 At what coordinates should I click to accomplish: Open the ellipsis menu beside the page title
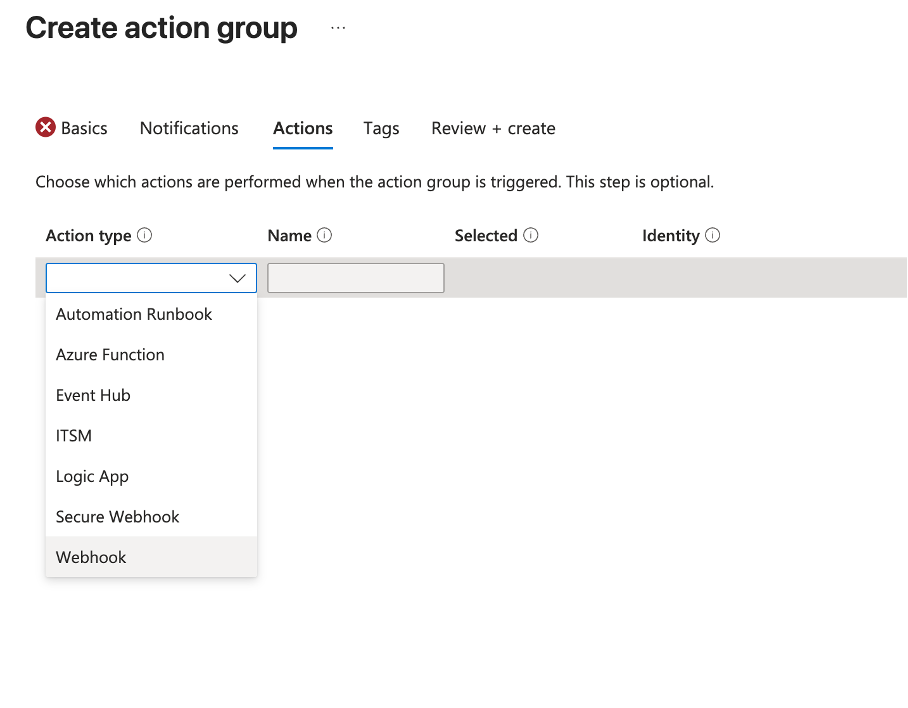(338, 29)
